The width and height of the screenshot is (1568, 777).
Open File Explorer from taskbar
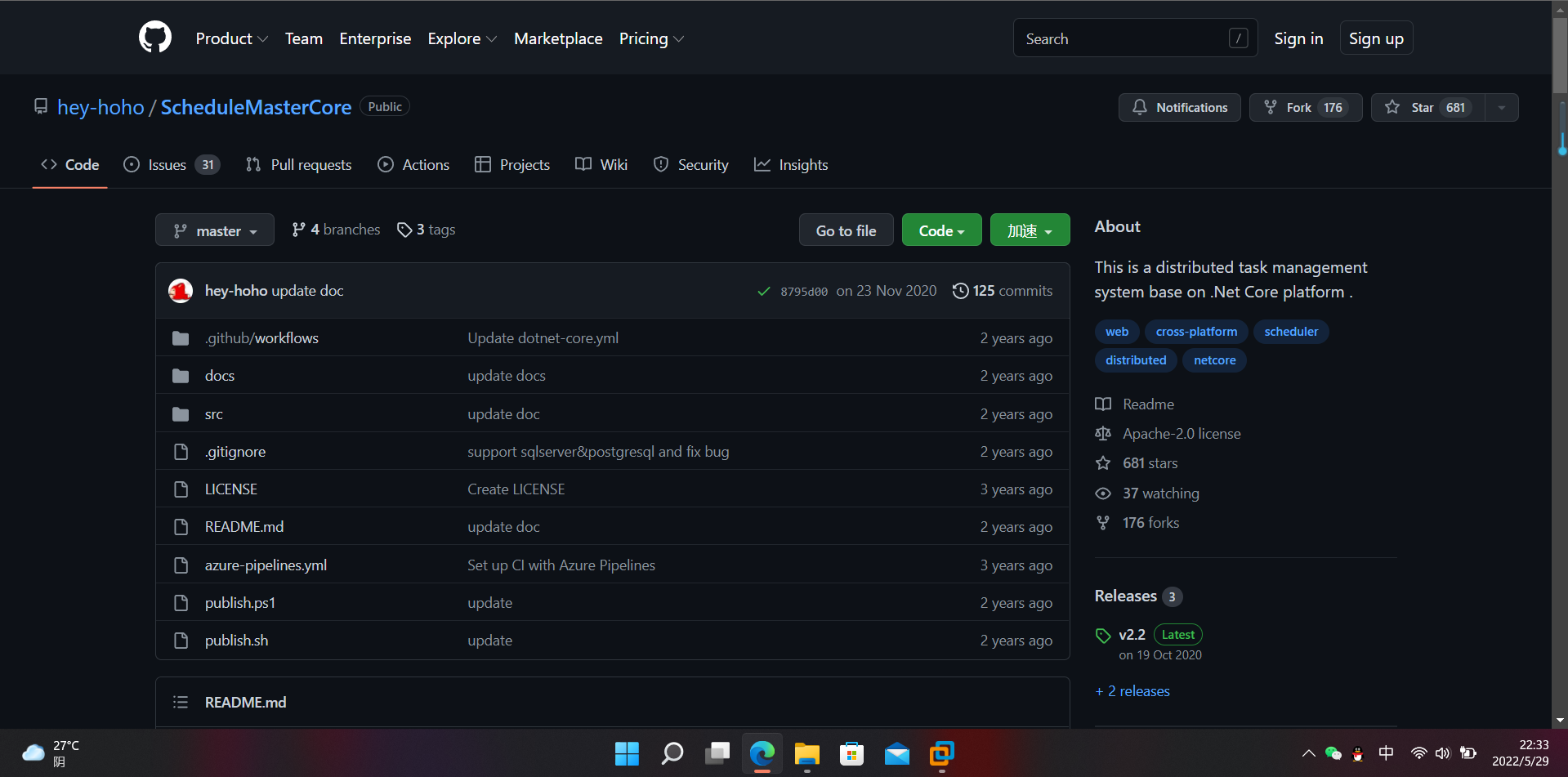(807, 753)
